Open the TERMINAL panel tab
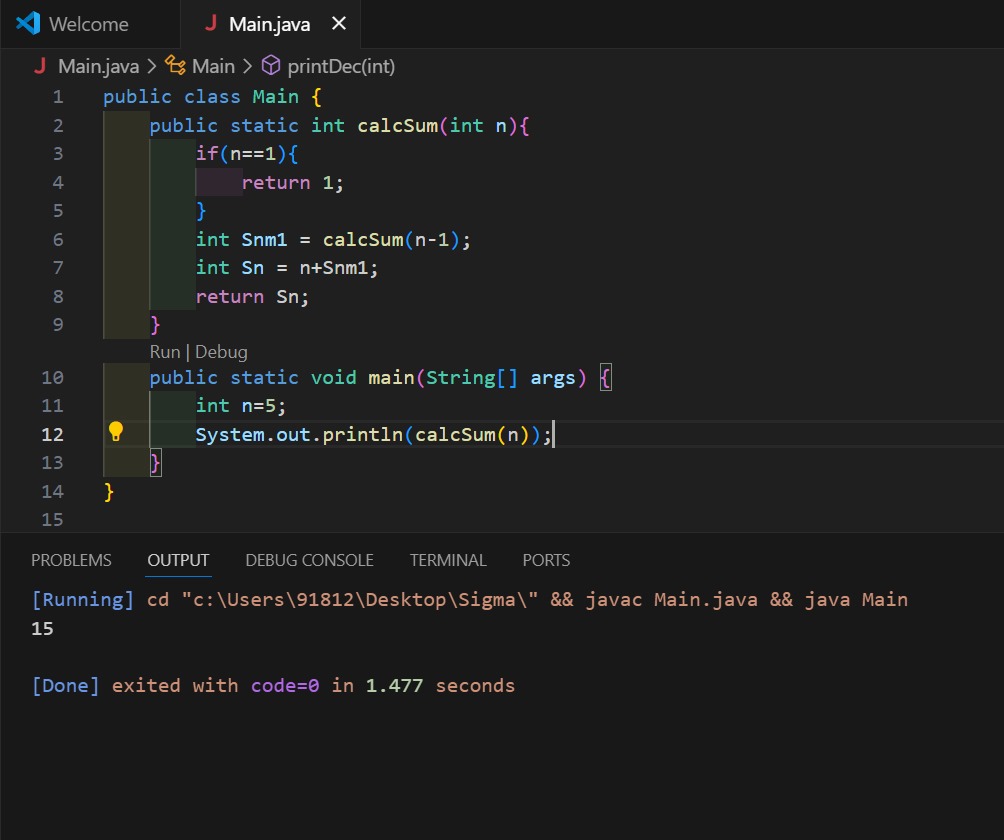 [x=448, y=560]
